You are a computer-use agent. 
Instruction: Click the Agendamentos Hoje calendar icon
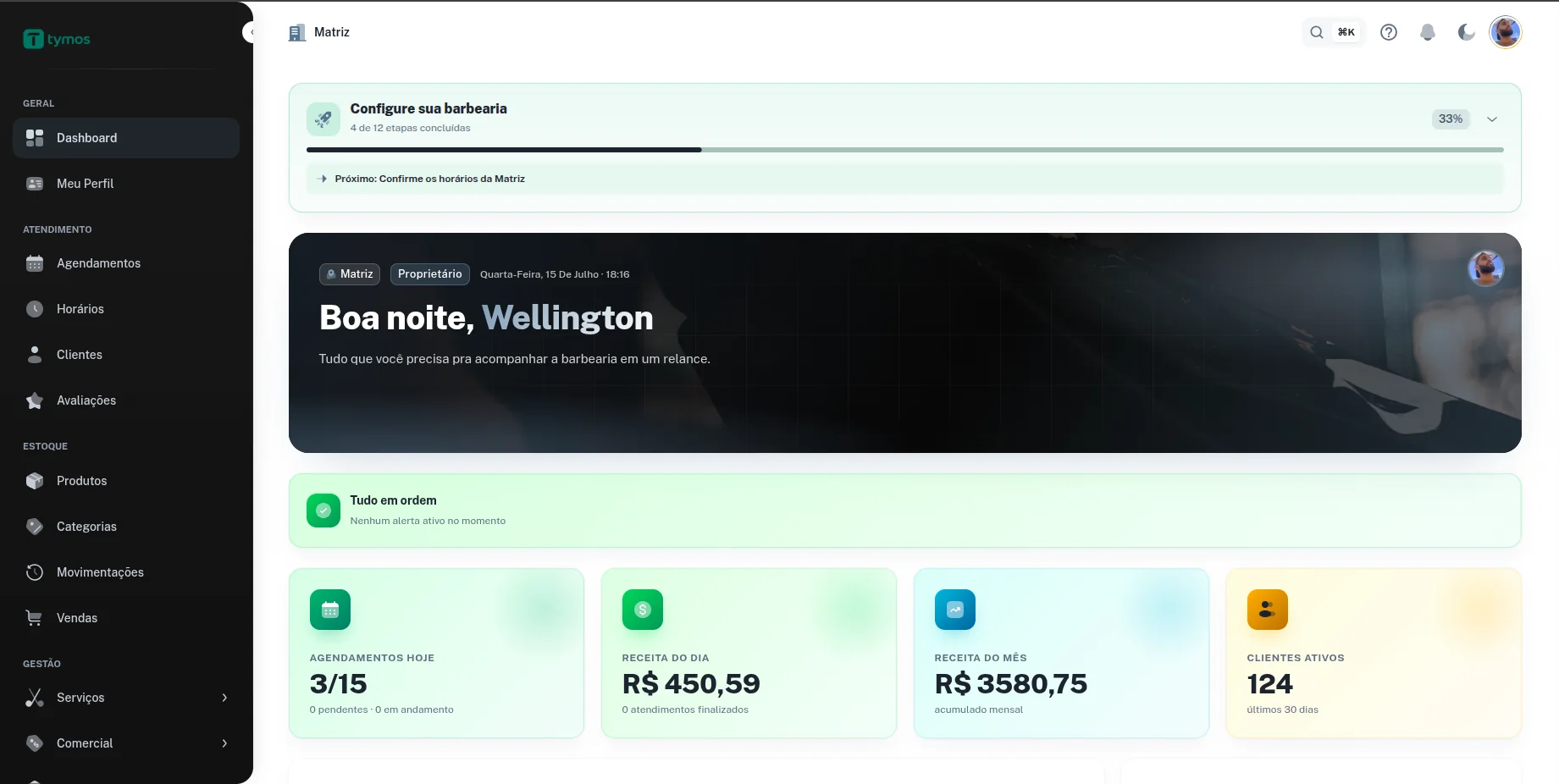pos(330,610)
